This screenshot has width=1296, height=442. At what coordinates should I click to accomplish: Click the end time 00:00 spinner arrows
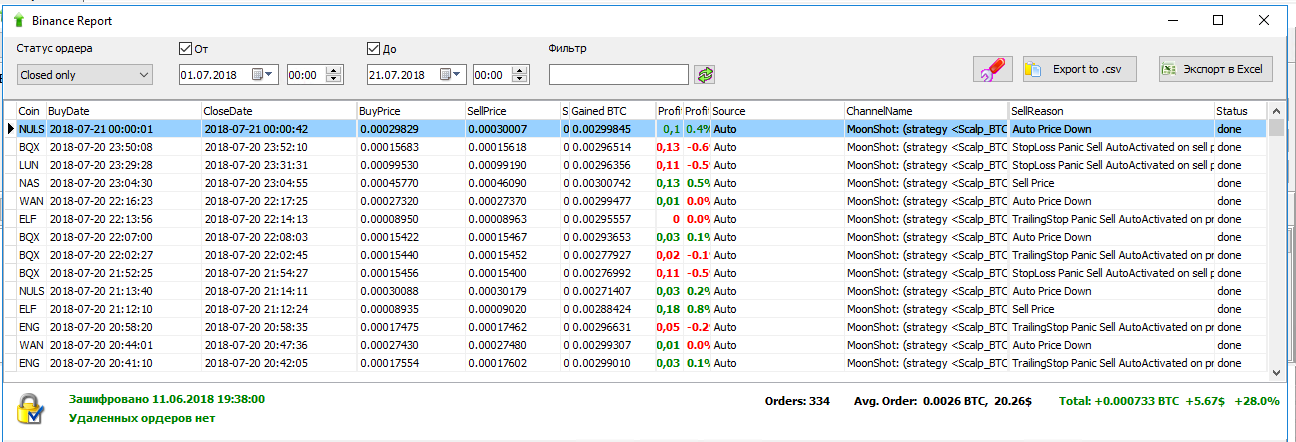coord(520,75)
